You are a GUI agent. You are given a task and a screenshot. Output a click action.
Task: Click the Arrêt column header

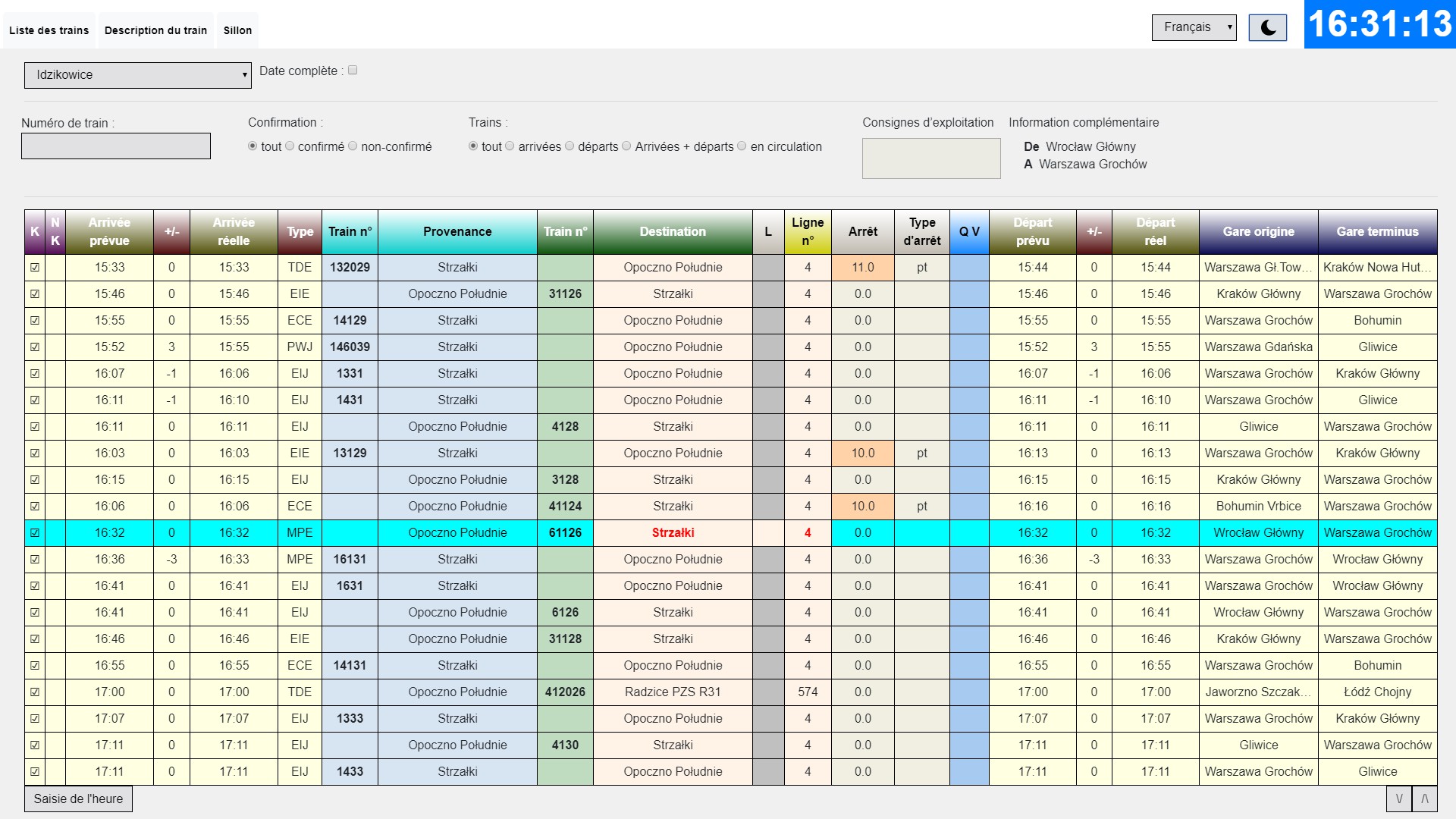coord(863,232)
